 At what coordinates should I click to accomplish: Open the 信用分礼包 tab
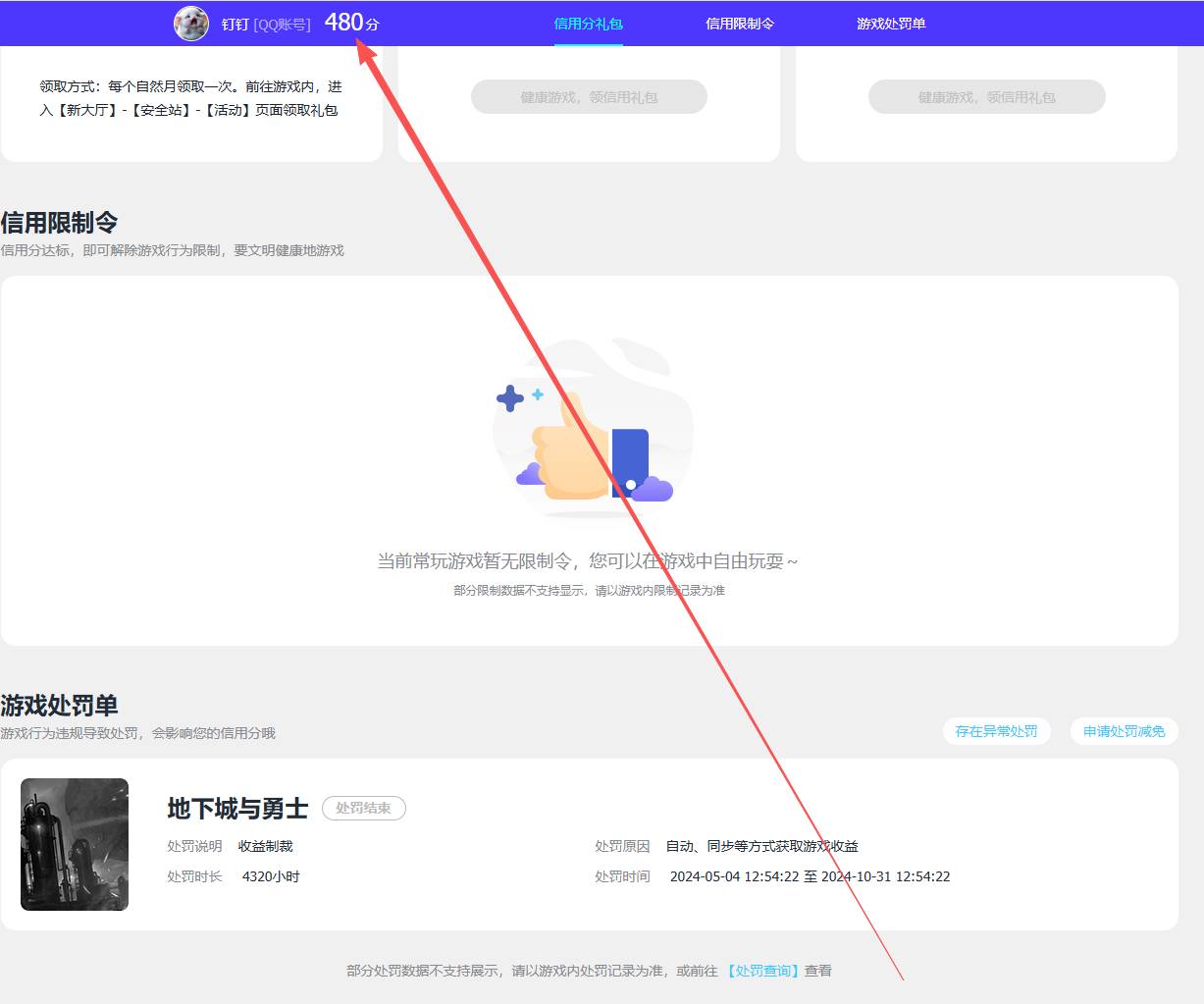pyautogui.click(x=589, y=23)
